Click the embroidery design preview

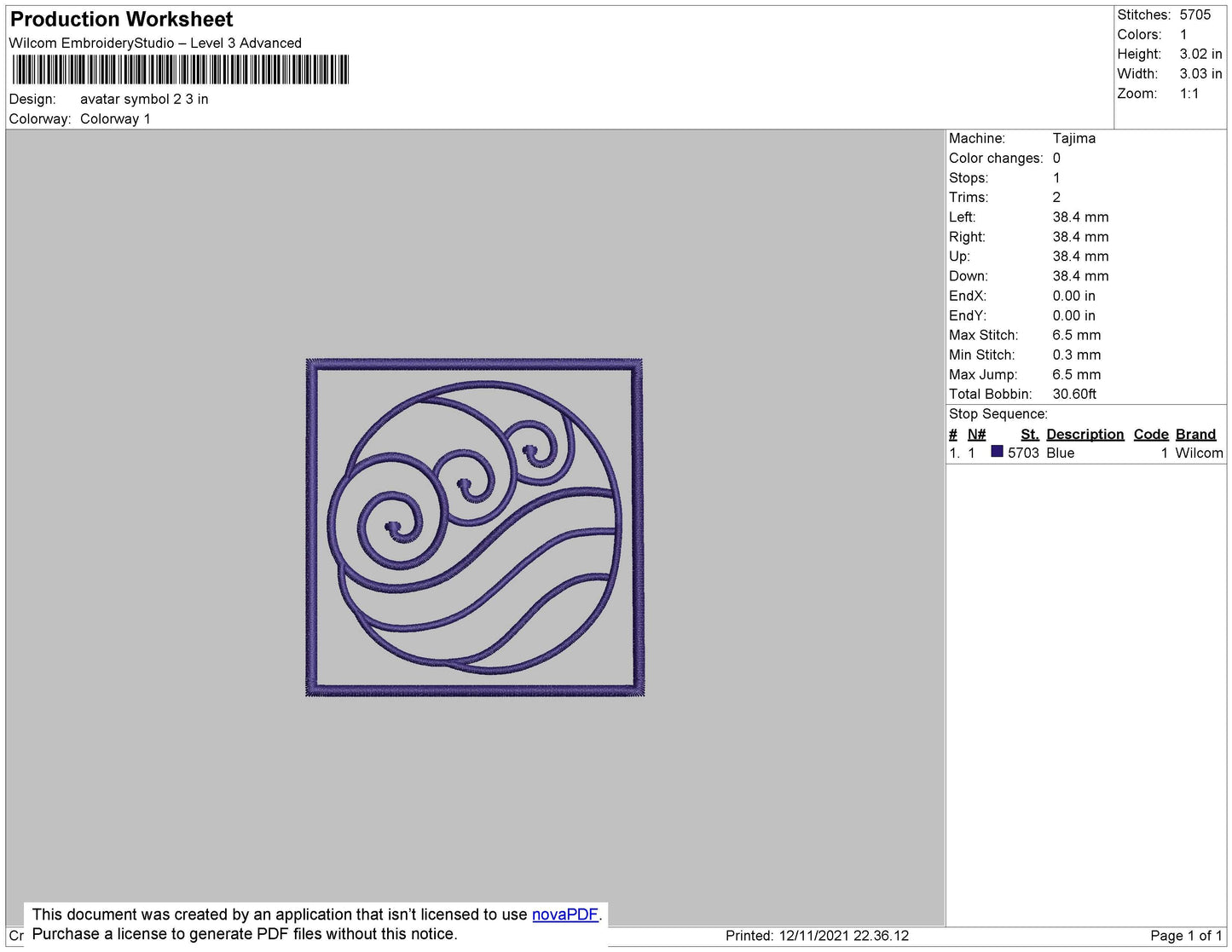(474, 528)
